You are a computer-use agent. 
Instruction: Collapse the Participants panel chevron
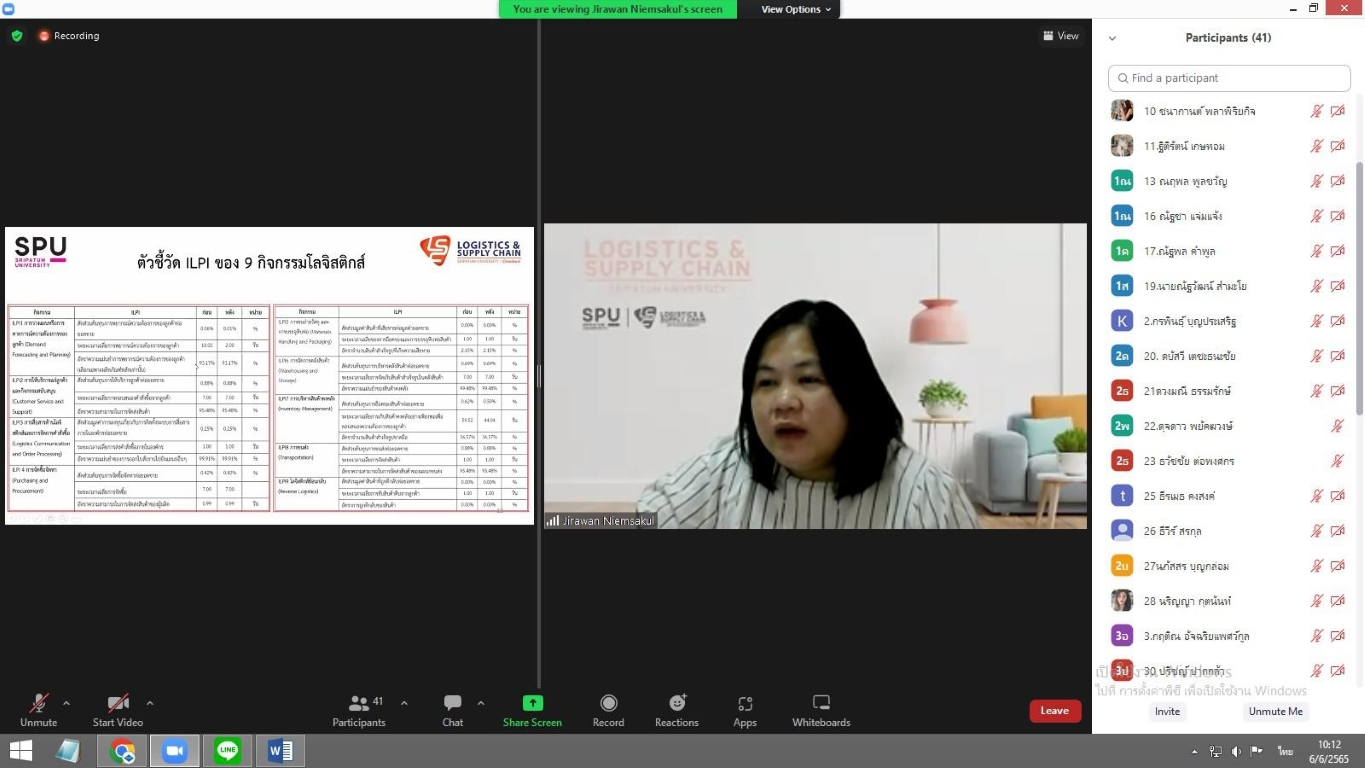1112,38
